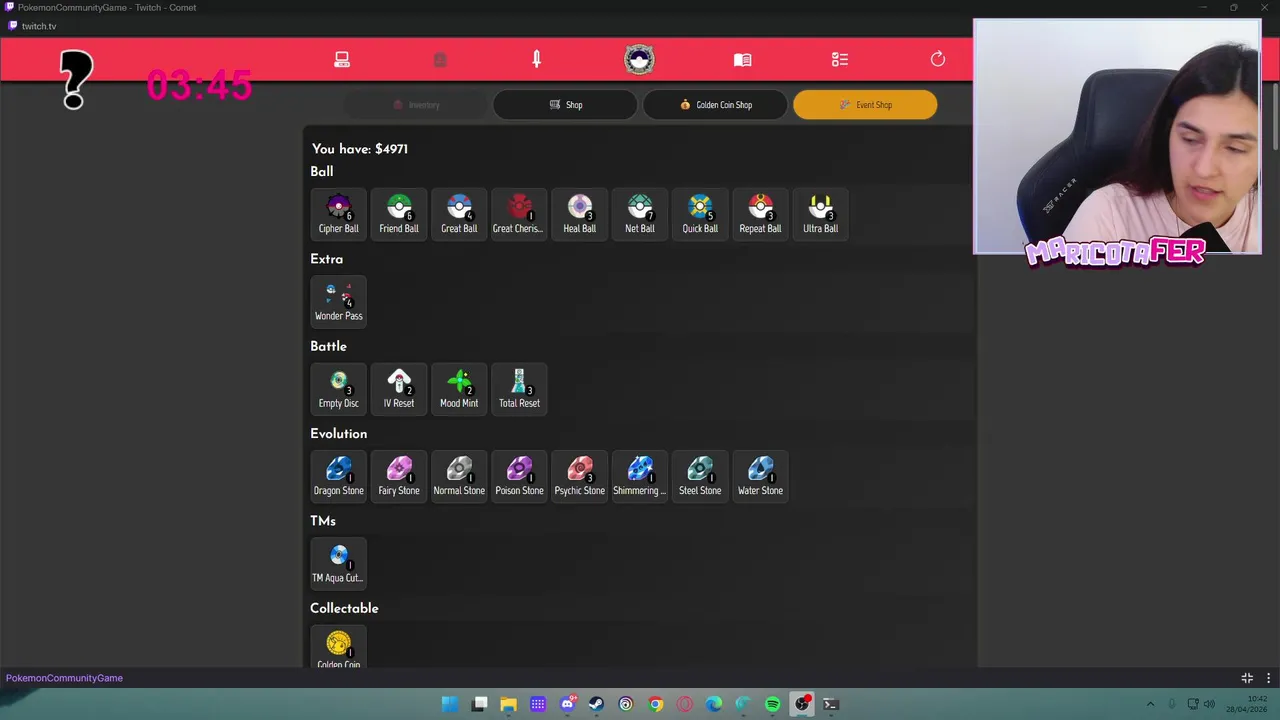This screenshot has height=720, width=1280.
Task: Select the IV Reset item
Action: coord(399,388)
